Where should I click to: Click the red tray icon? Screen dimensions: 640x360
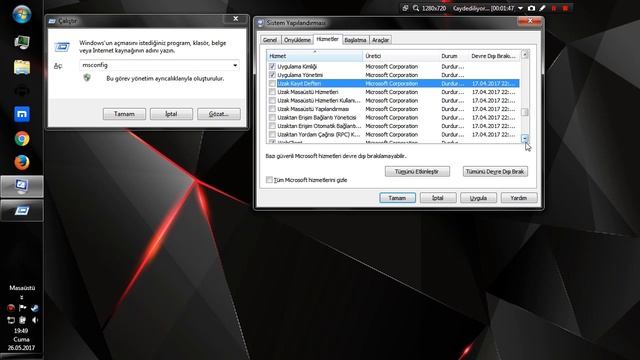coord(11,308)
